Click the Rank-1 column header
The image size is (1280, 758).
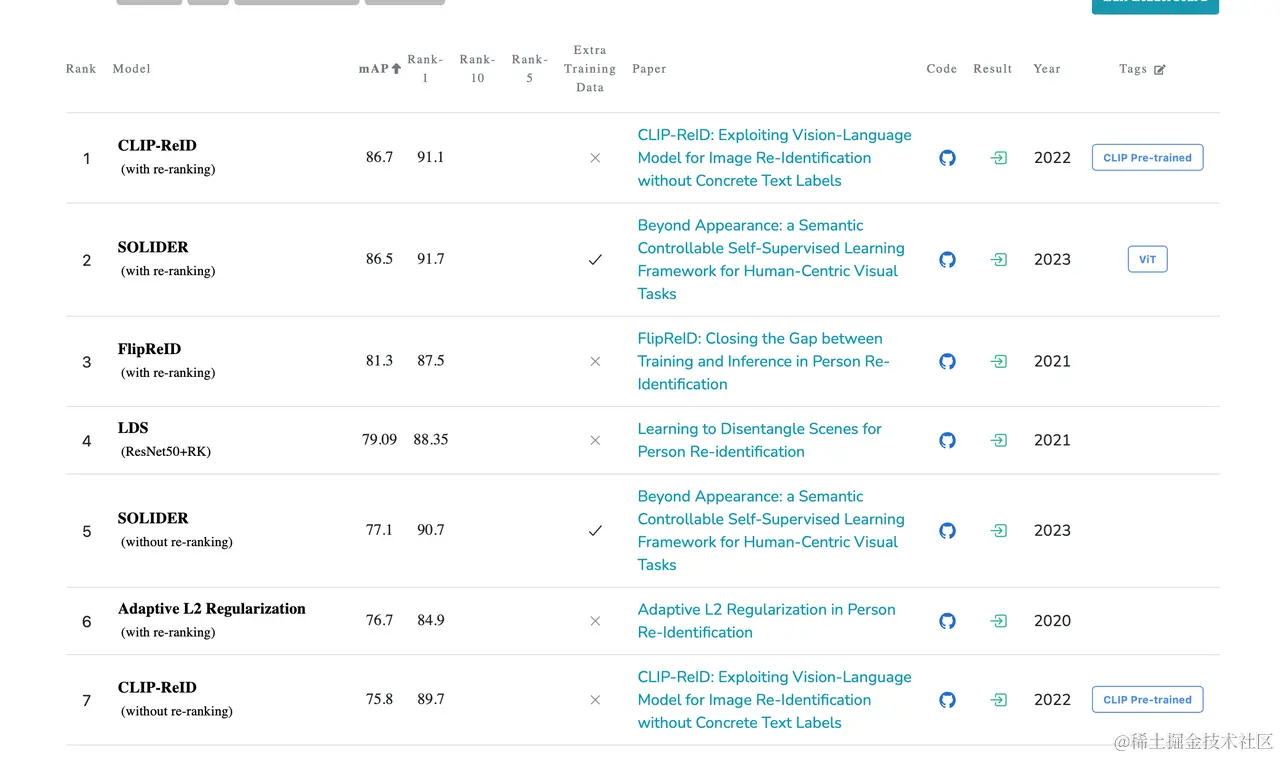pos(425,69)
